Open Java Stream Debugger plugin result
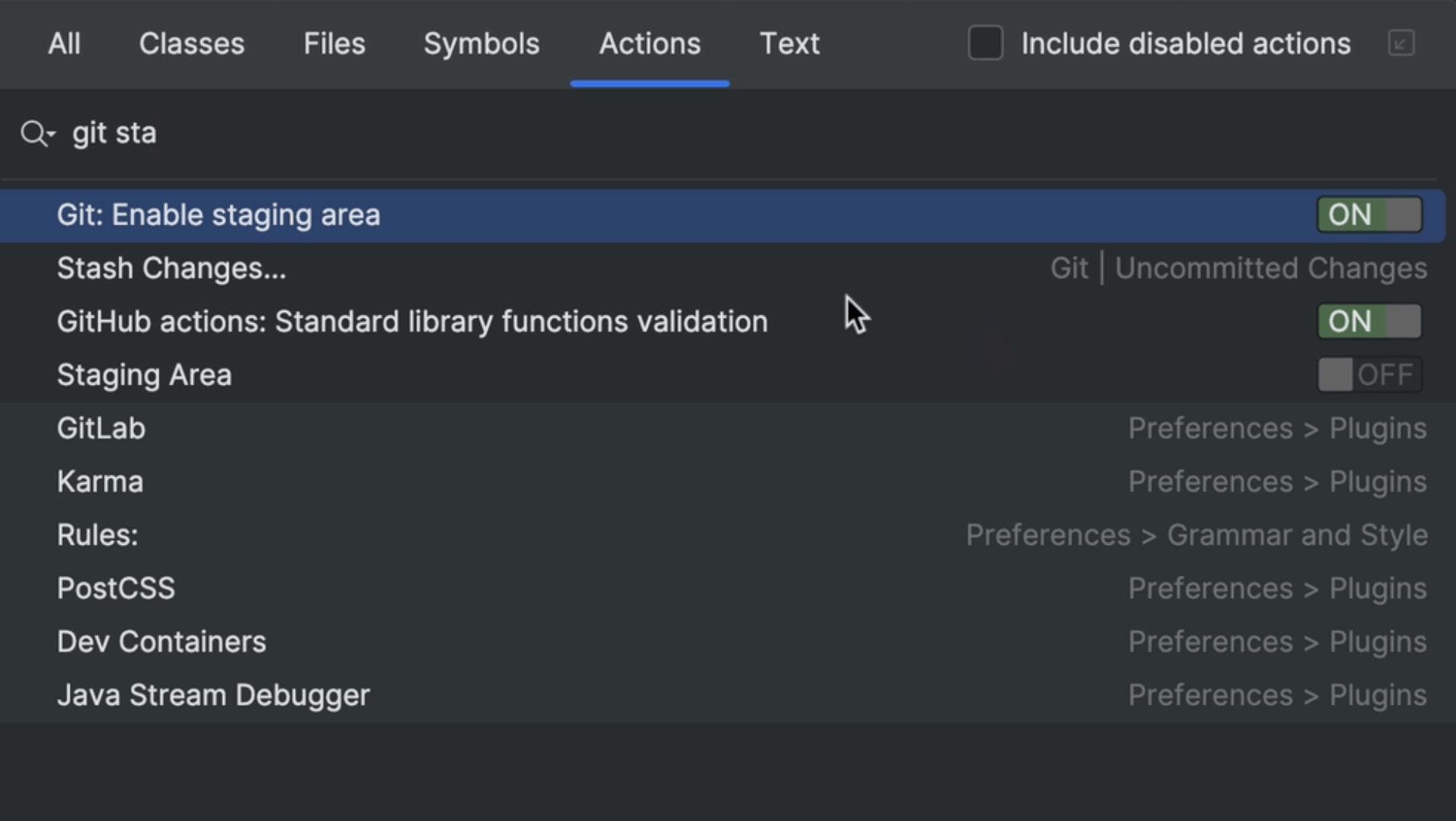1456x821 pixels. click(213, 696)
